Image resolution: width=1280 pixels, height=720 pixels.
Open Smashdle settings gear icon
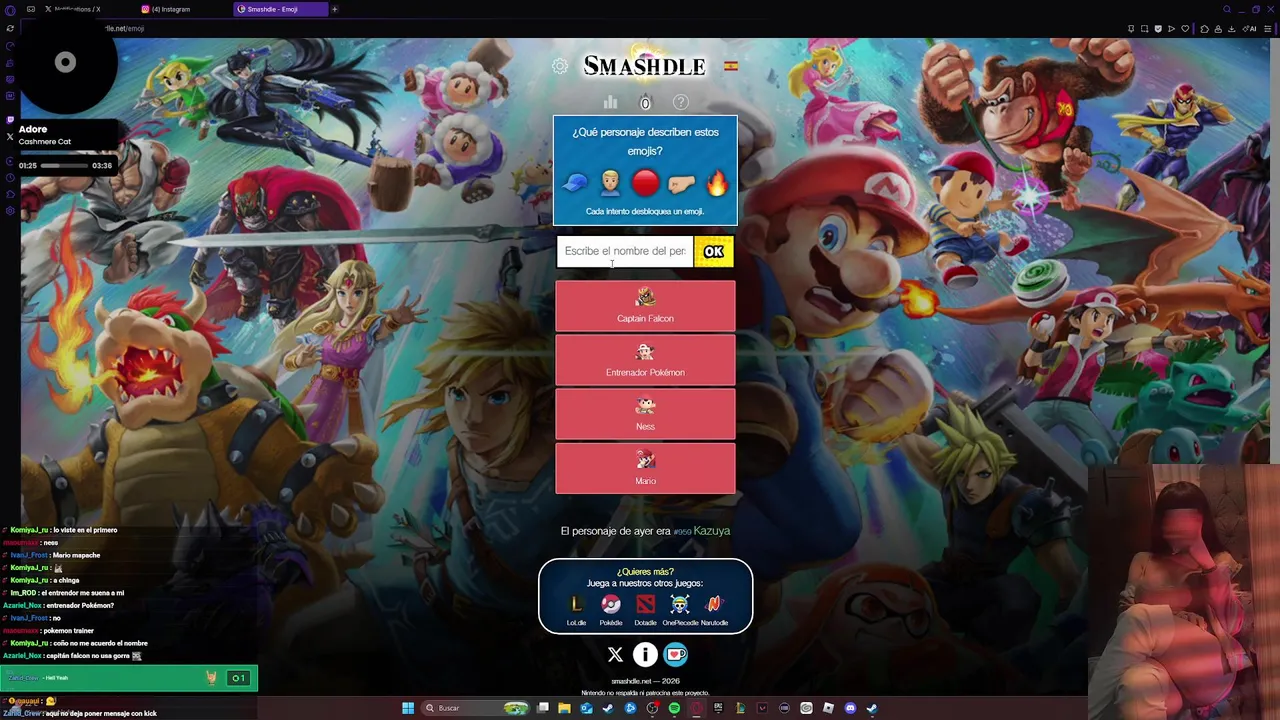coord(560,66)
